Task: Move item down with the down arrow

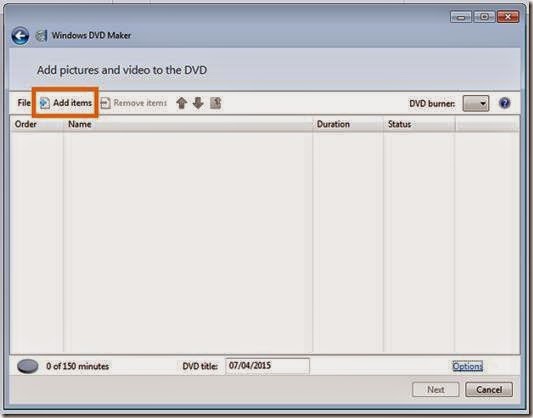Action: tap(198, 103)
